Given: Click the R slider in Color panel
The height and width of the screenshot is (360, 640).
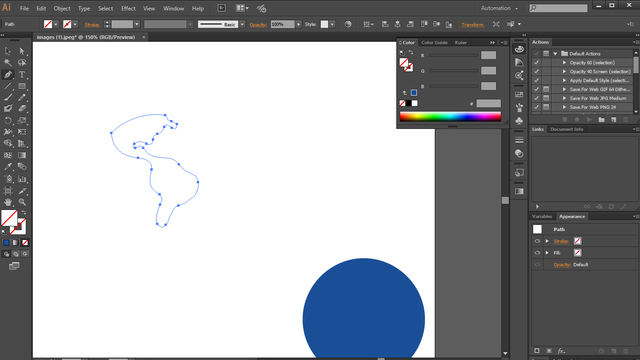Looking at the screenshot, I should pyautogui.click(x=453, y=55).
